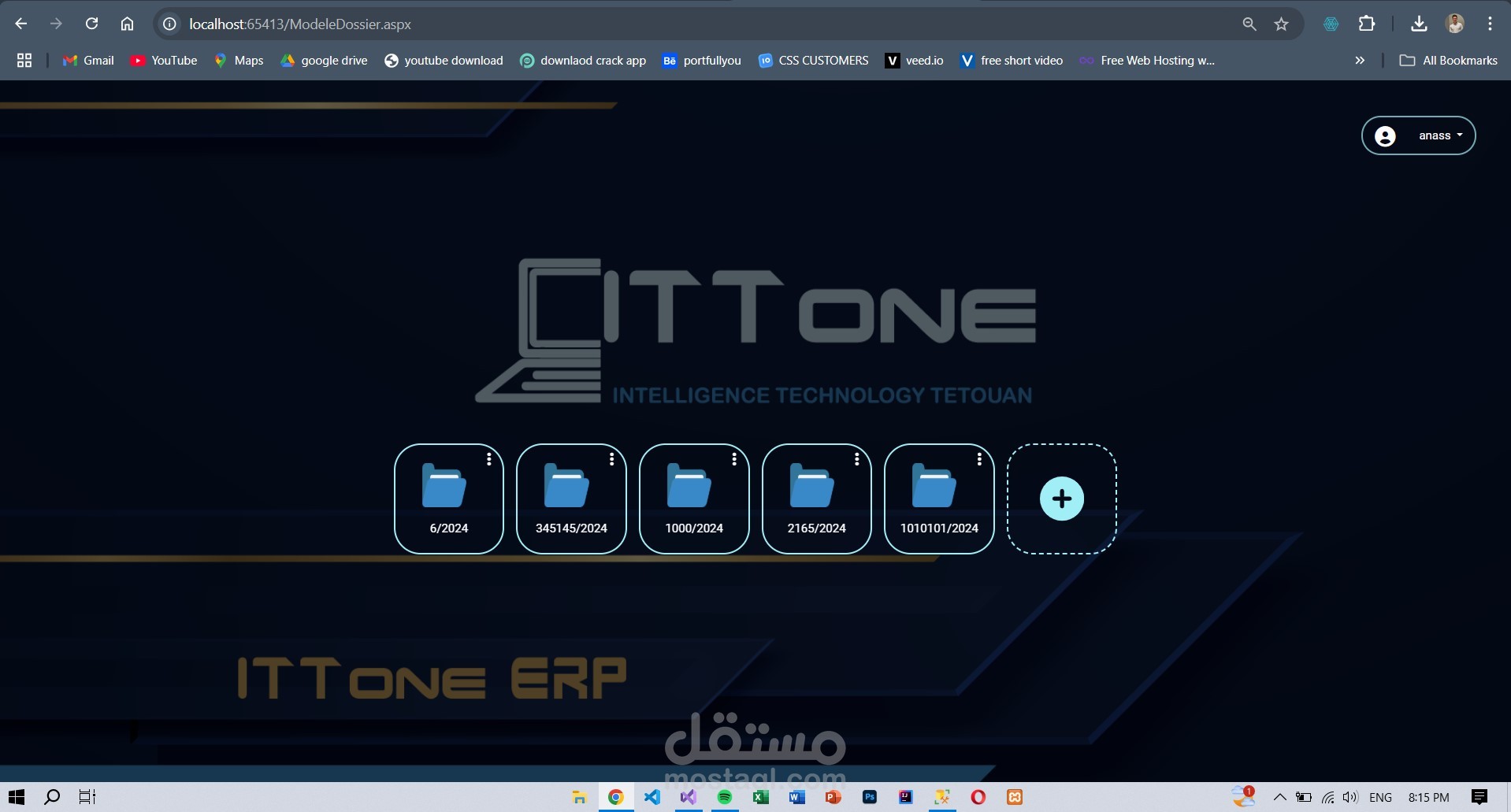The image size is (1511, 812).
Task: Bookmark this page with star icon
Action: click(x=1282, y=24)
